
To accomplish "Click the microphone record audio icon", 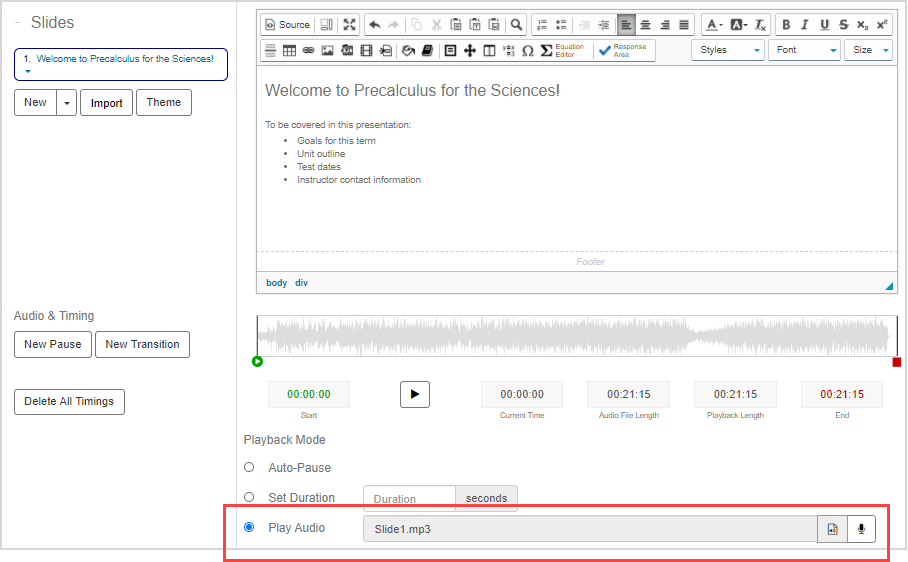I will (x=860, y=529).
